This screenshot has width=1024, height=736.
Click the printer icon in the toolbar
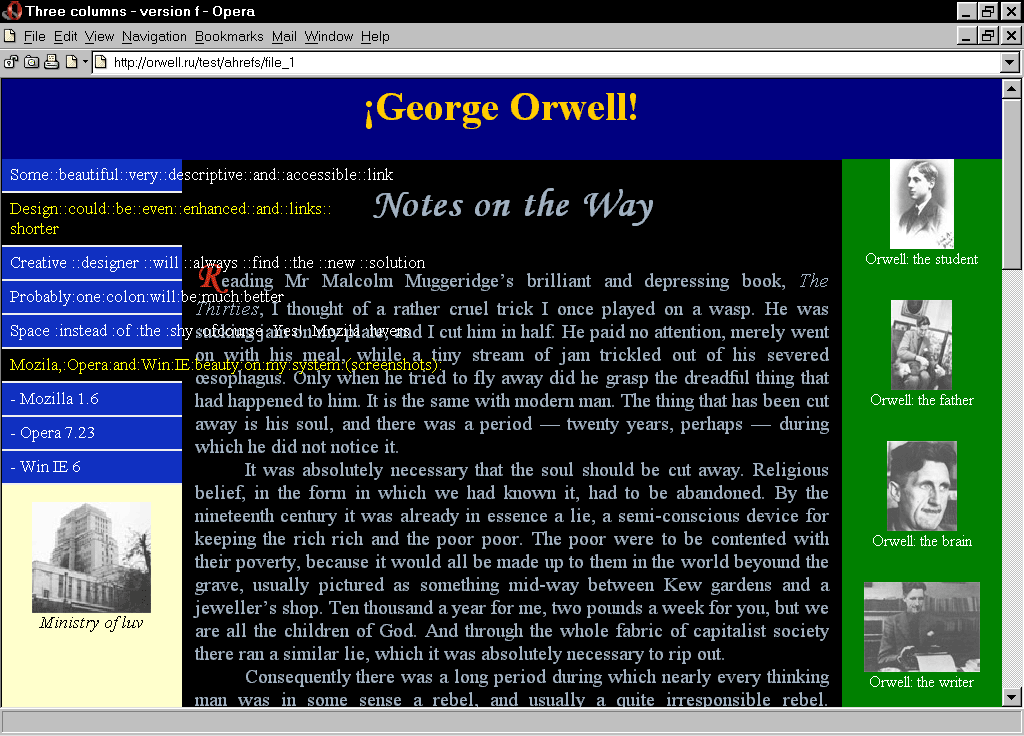pos(52,62)
